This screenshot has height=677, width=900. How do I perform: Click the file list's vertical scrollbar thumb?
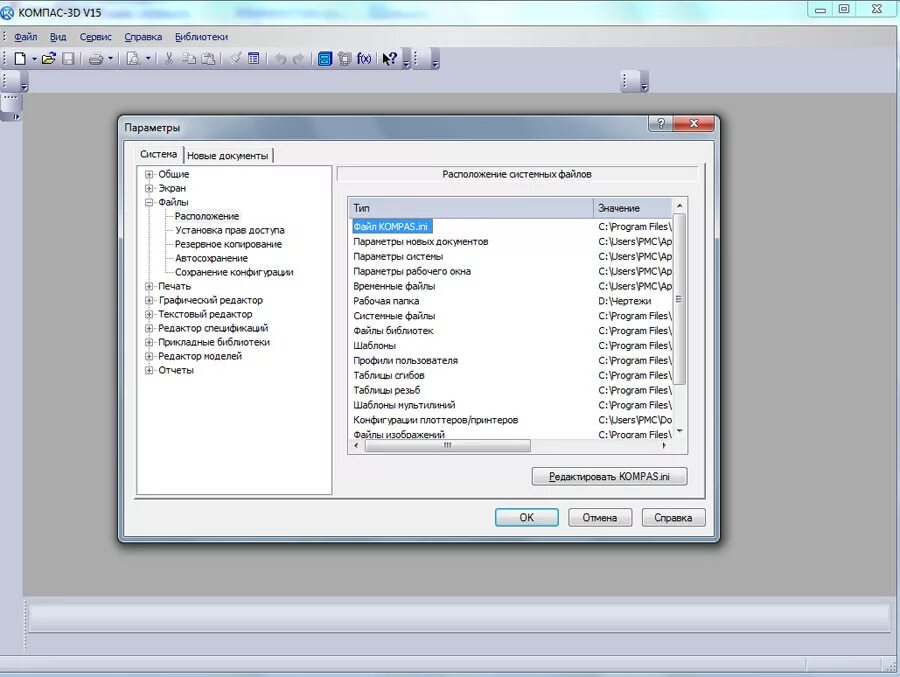[x=679, y=299]
